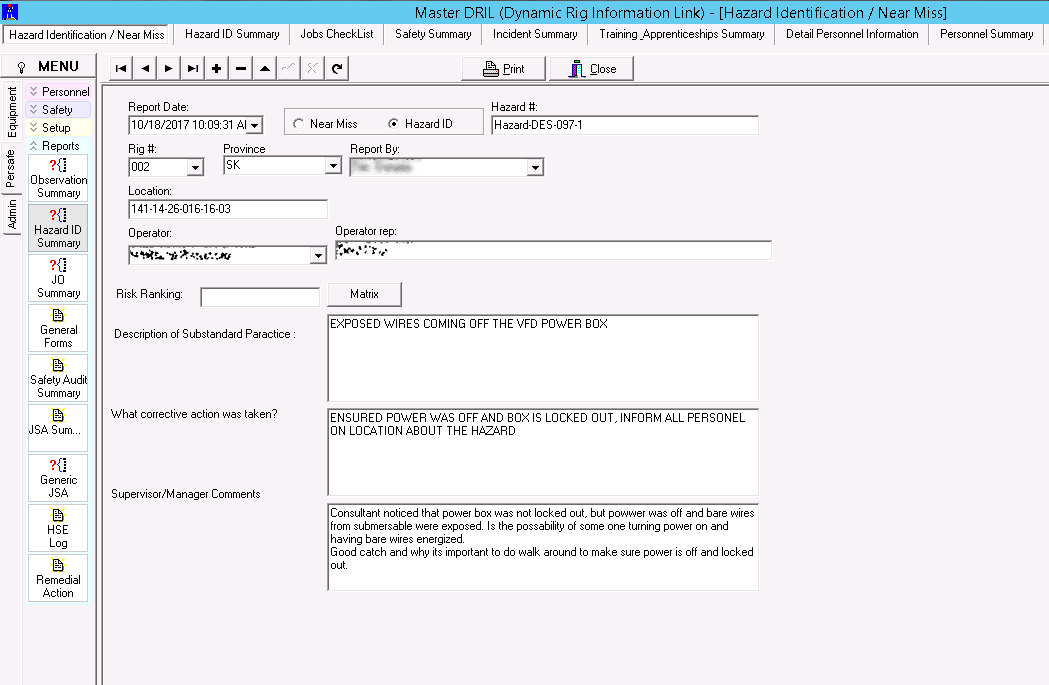
Task: Open the Report By dropdown
Action: point(535,167)
